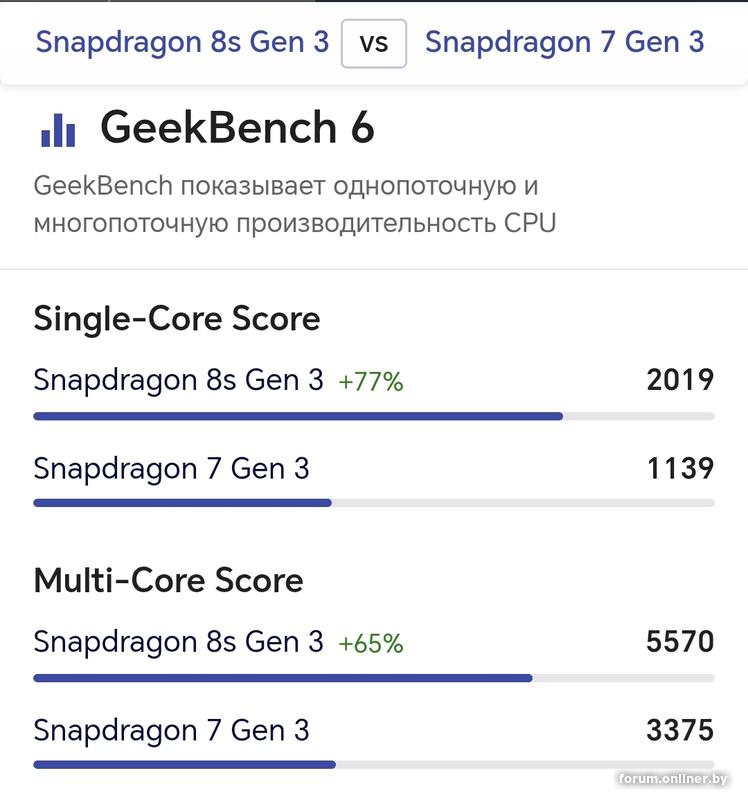Open Snapdragon 8s Gen 3 header link
This screenshot has height=800, width=748.
182,42
